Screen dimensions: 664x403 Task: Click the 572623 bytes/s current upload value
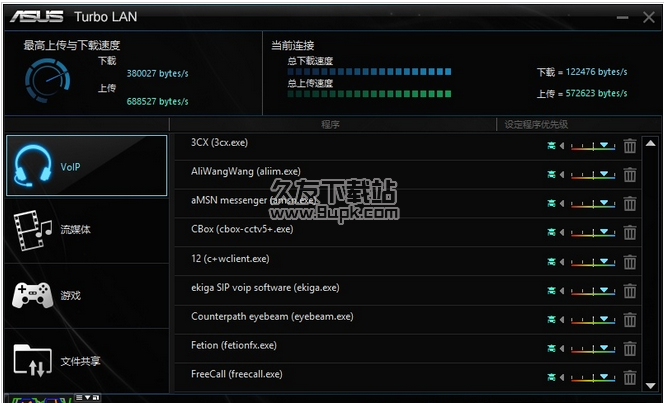click(596, 93)
